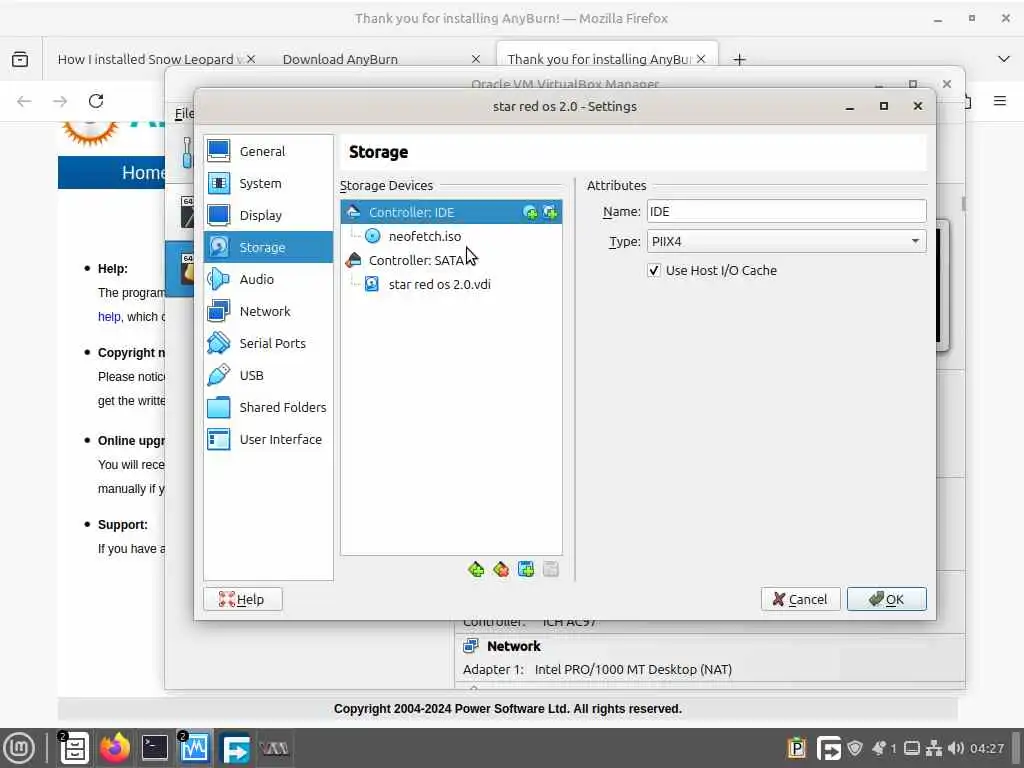Close the Snow Leopard tab
1024x768 pixels.
(x=251, y=59)
